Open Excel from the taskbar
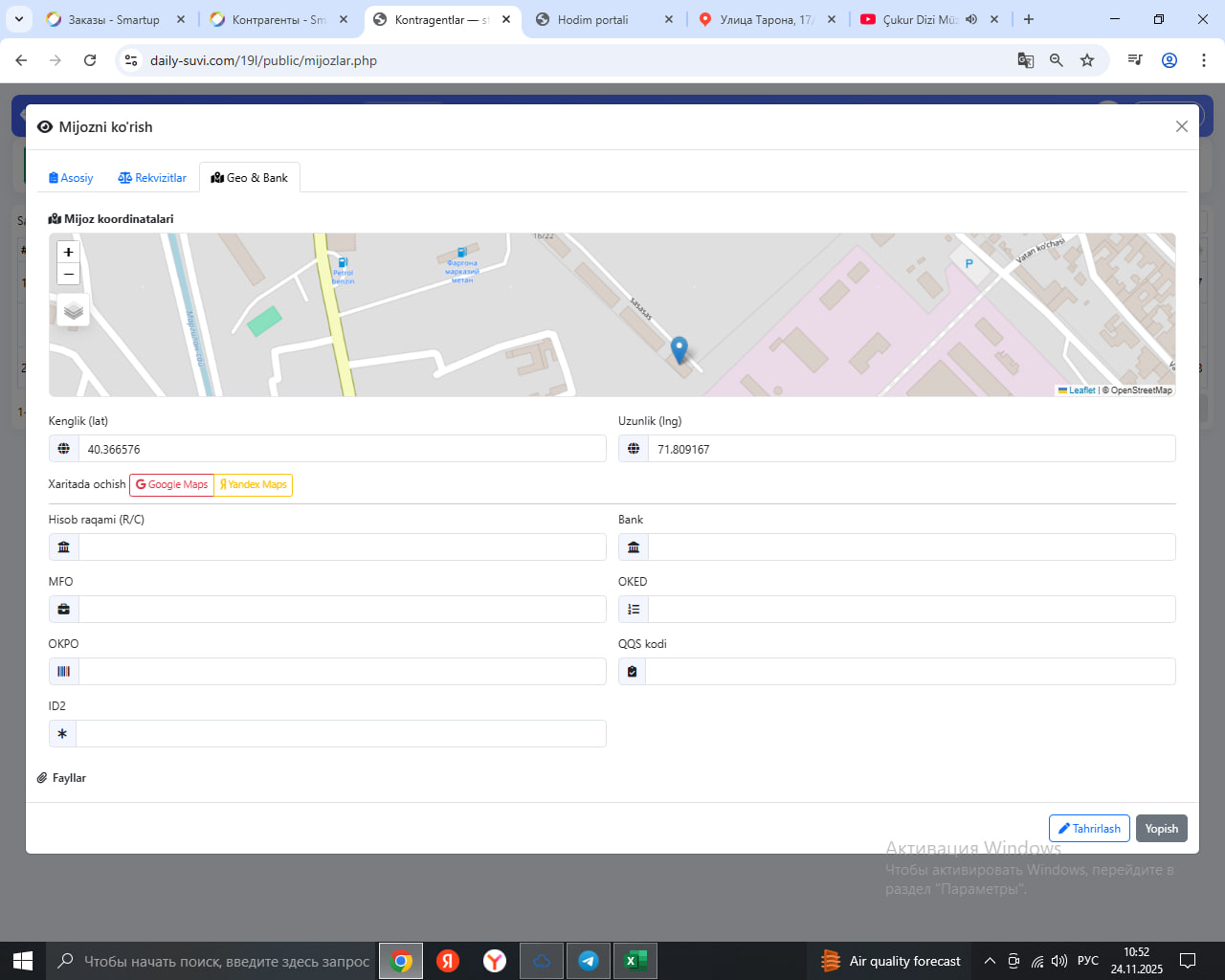1225x980 pixels. click(635, 961)
